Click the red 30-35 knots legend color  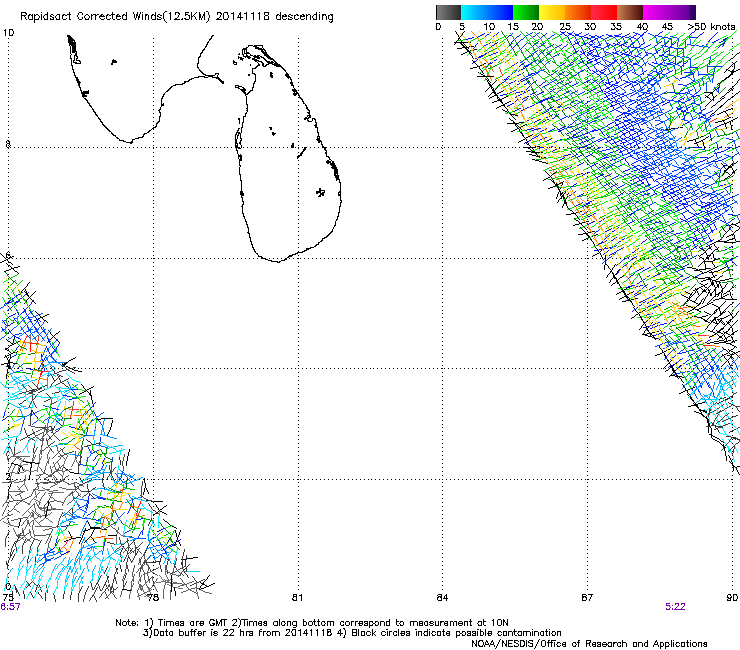[x=604, y=12]
